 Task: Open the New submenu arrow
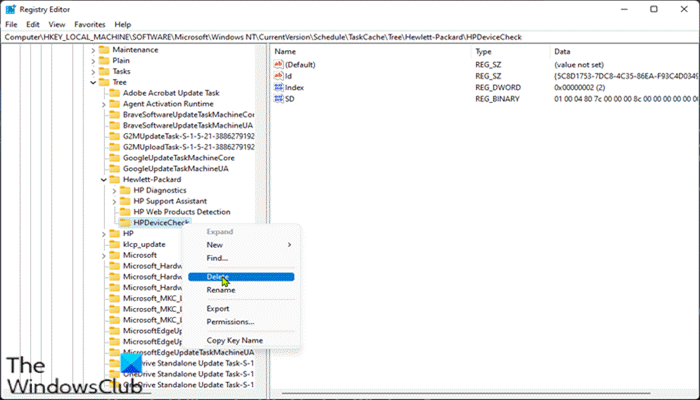pos(289,245)
